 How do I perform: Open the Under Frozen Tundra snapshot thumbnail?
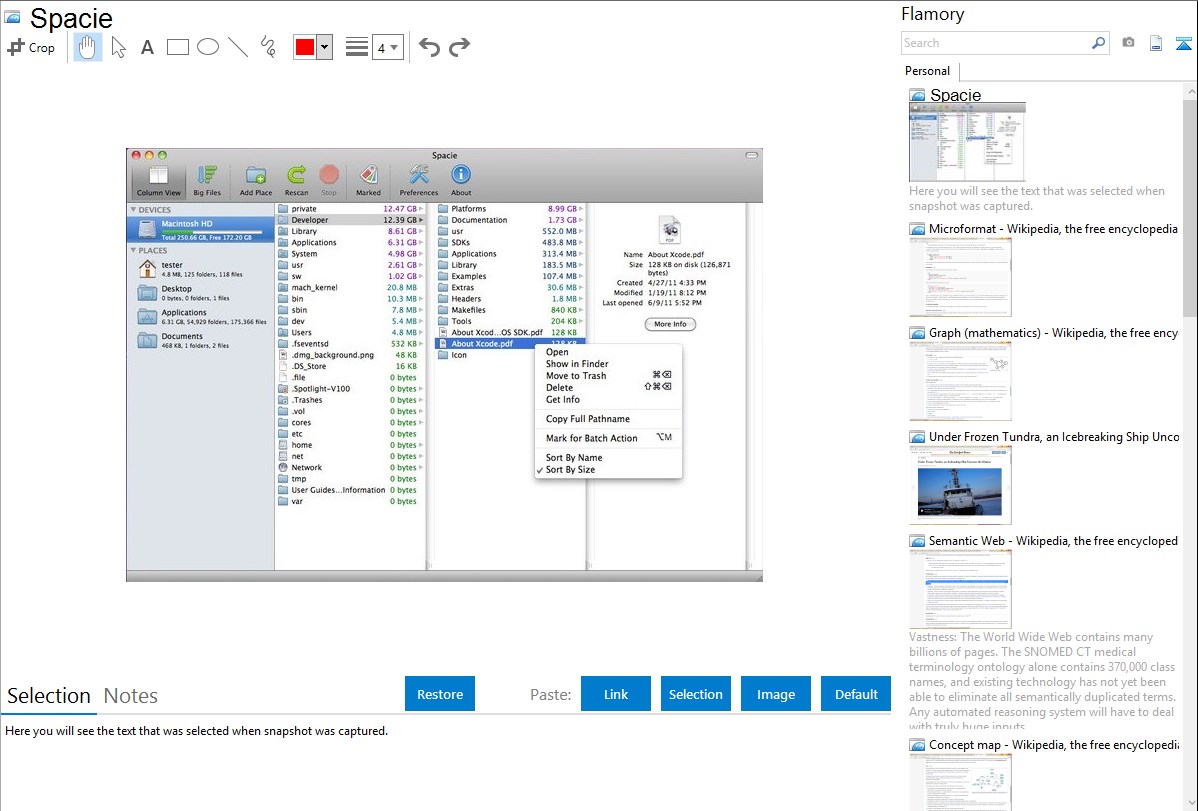click(960, 485)
